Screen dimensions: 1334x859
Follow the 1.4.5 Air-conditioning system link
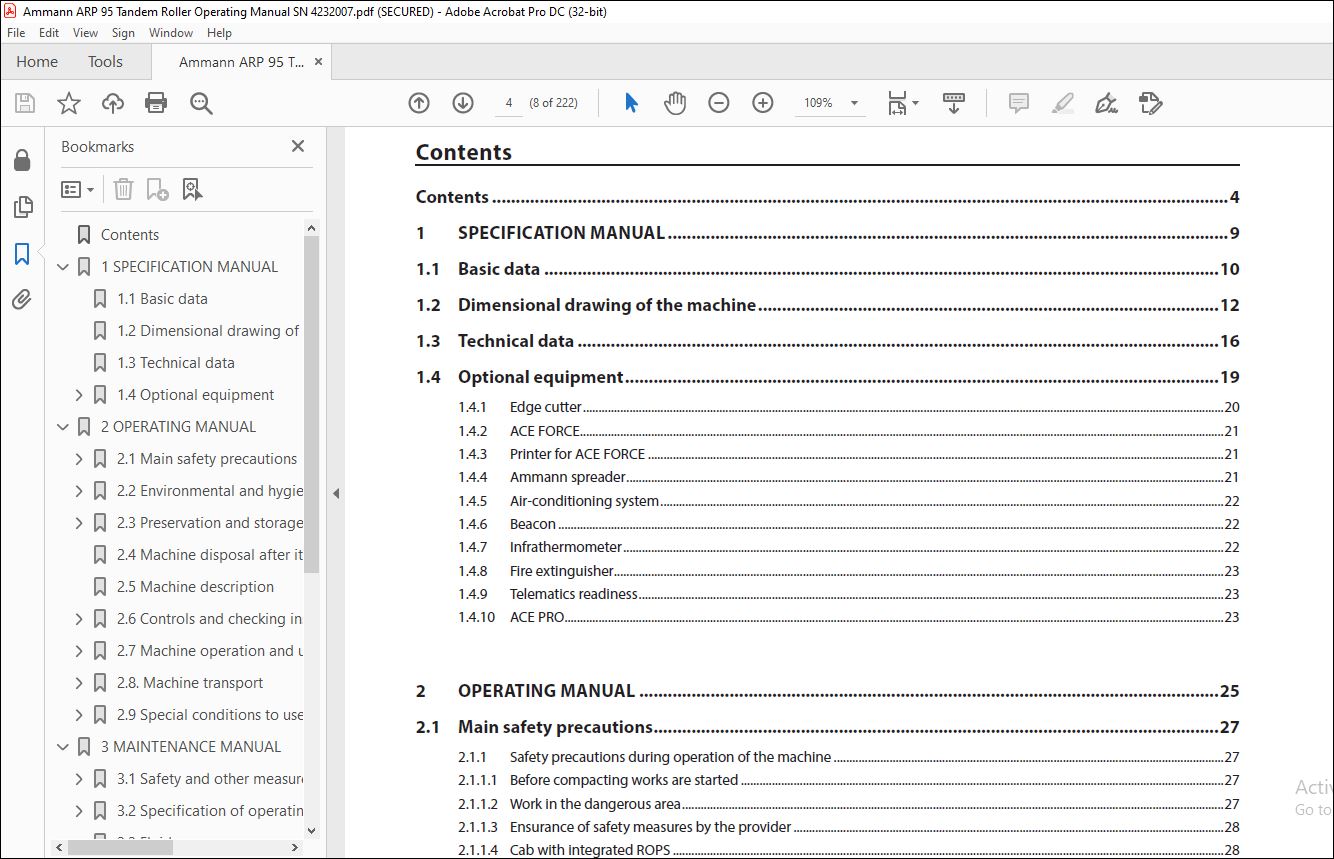(x=848, y=501)
